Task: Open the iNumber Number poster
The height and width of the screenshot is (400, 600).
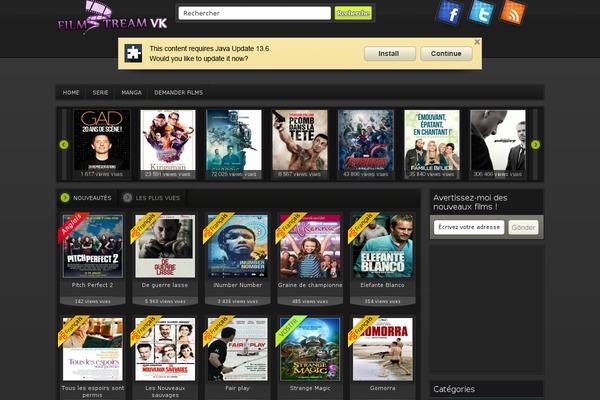Action: [238, 246]
